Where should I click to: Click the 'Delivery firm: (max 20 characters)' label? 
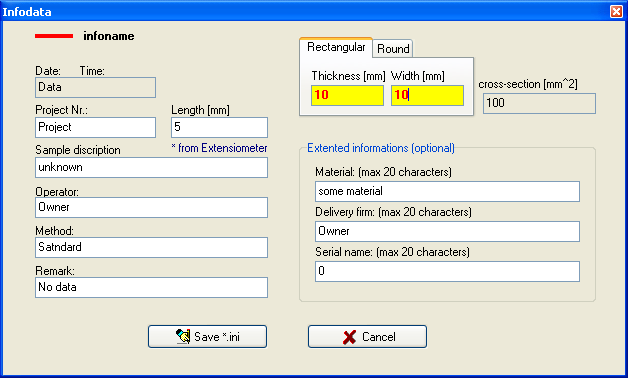[x=393, y=212]
